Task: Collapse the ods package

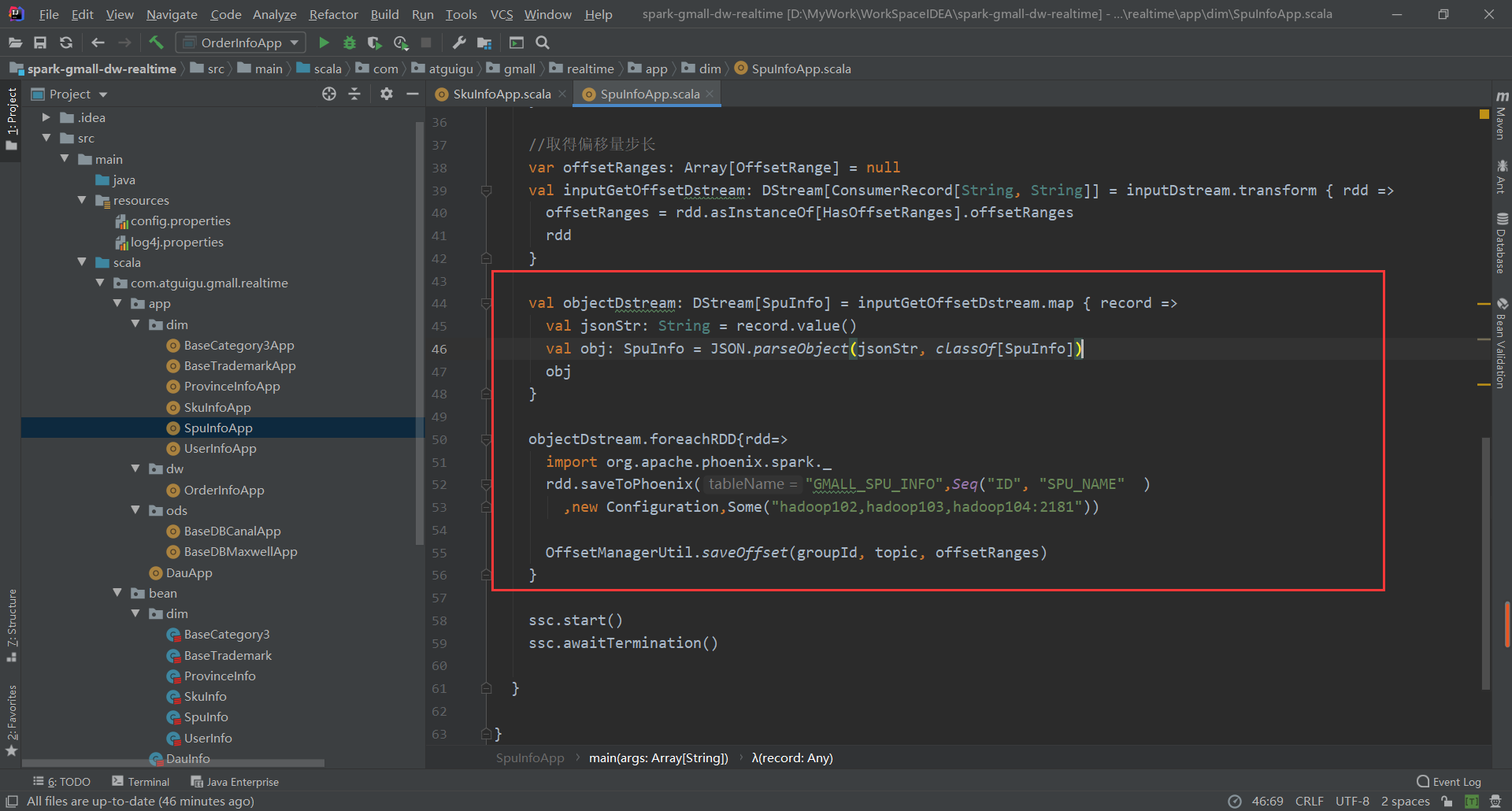Action: coord(135,510)
